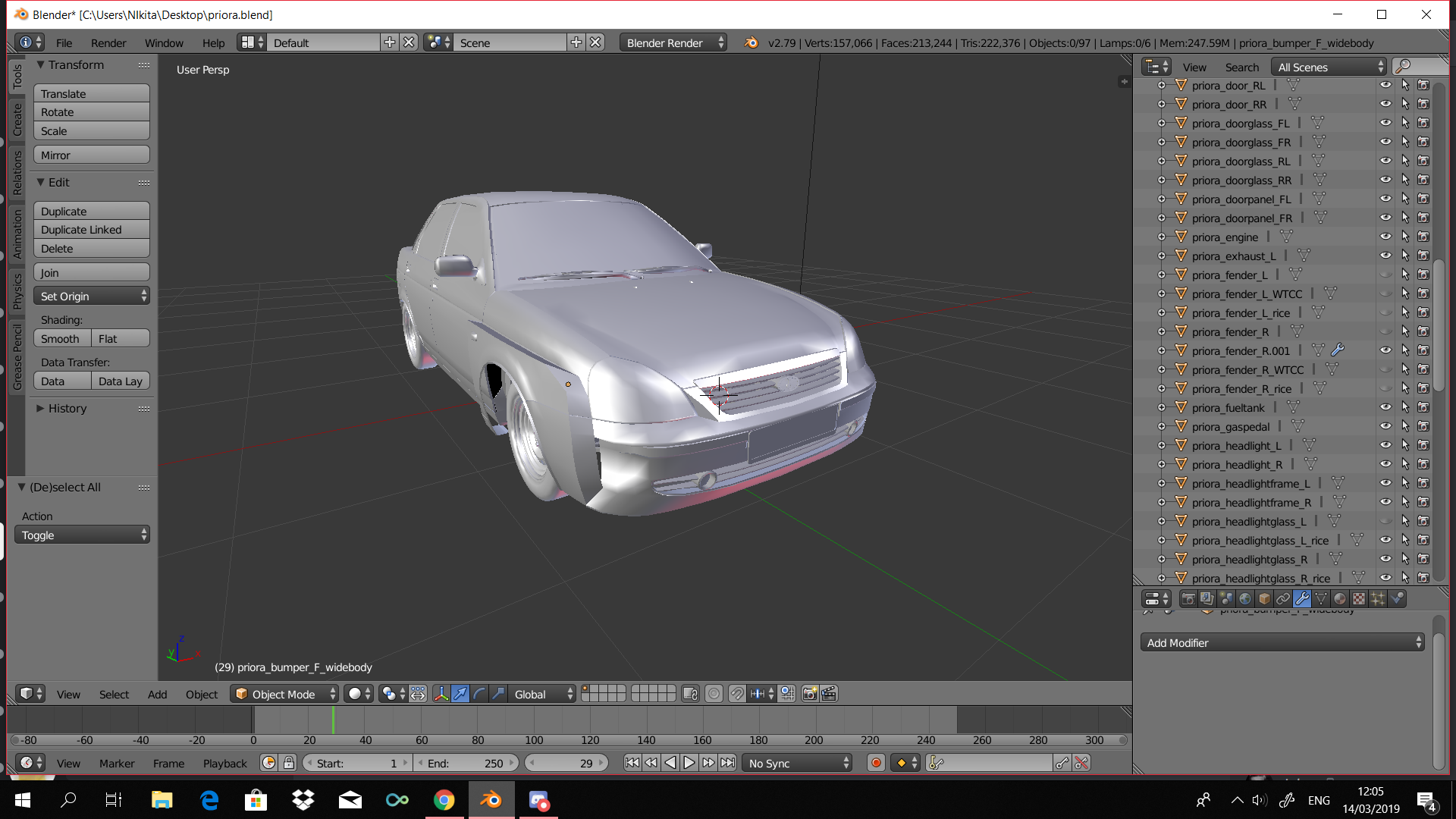Screen dimensions: 1456x819
Task: Open the World properties globe icon
Action: 1245,599
